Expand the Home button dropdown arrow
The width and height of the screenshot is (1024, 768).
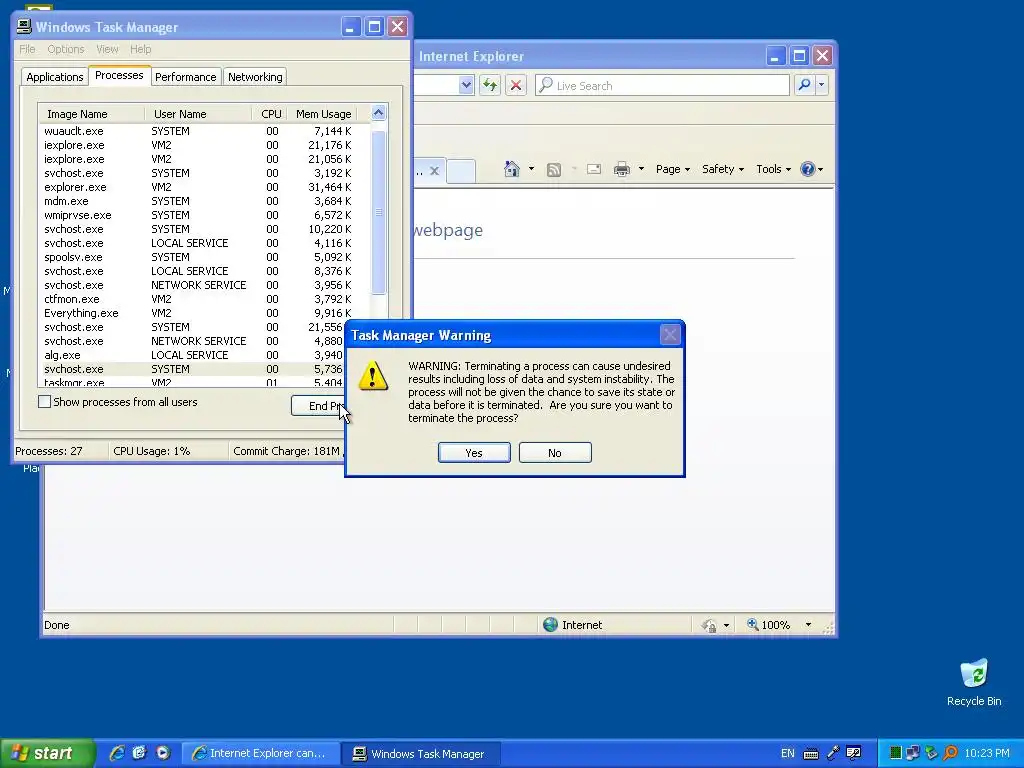531,169
